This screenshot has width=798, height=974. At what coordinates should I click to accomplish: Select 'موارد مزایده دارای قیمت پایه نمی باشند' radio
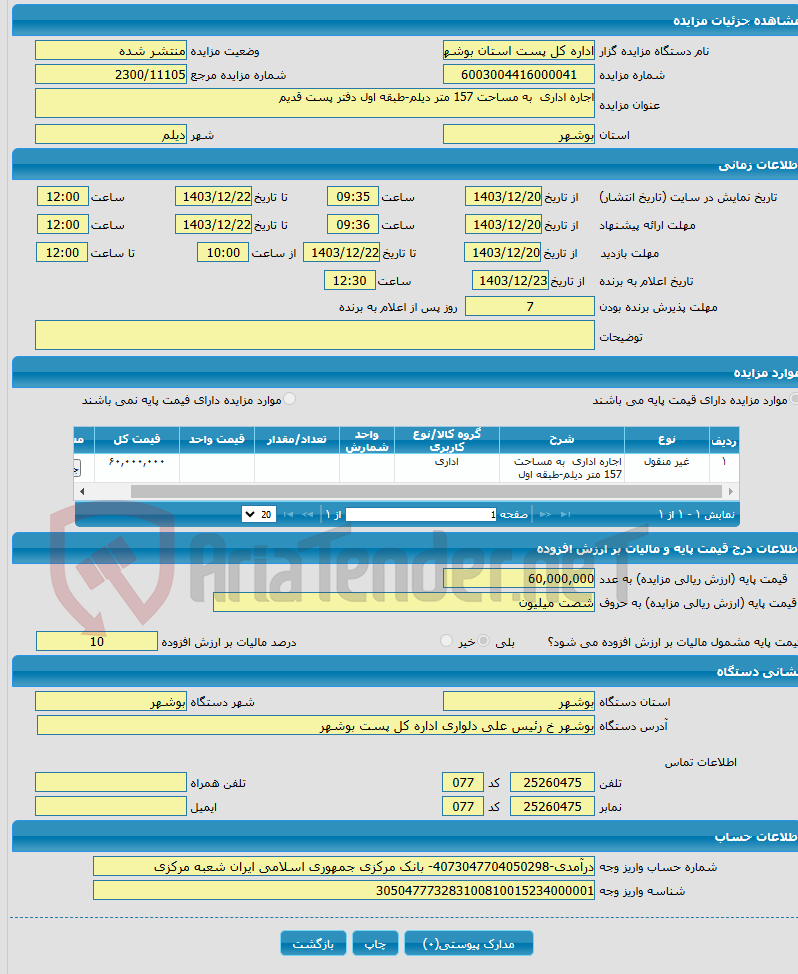click(x=289, y=399)
